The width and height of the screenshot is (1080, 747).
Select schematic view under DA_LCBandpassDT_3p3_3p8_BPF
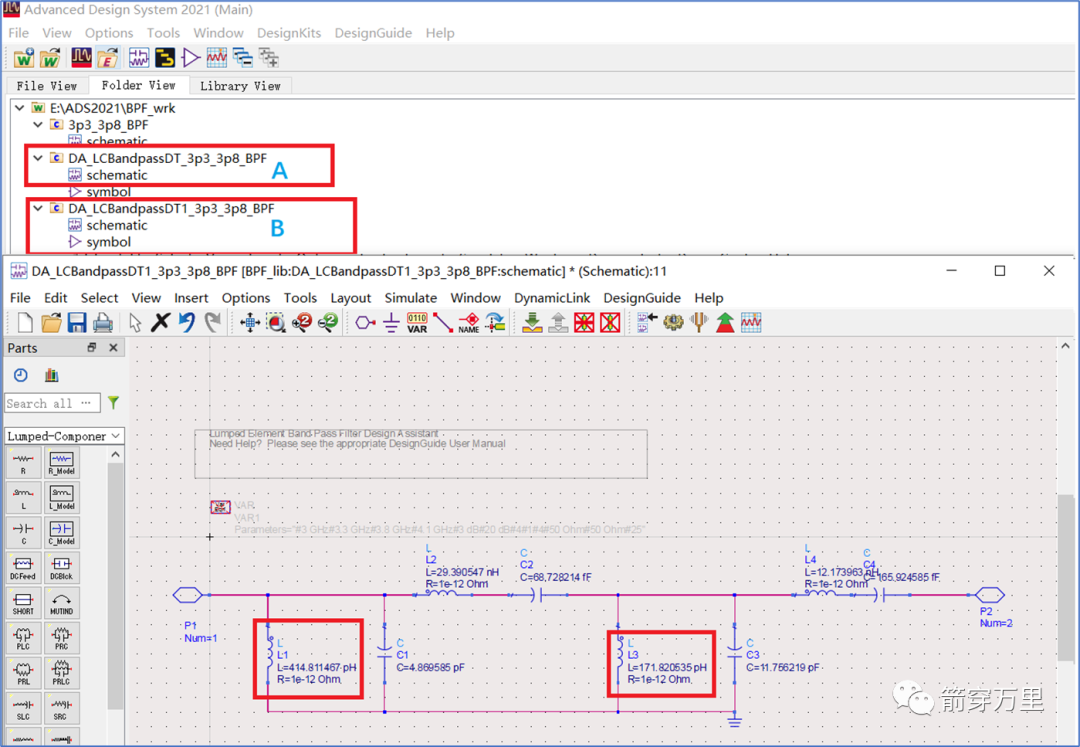pyautogui.click(x=108, y=175)
